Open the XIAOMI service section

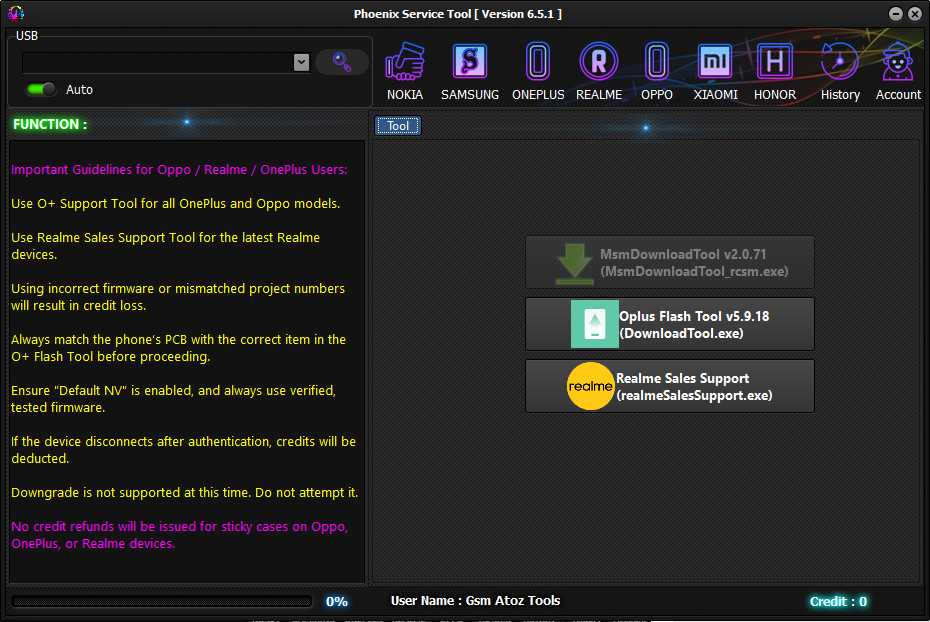[714, 65]
